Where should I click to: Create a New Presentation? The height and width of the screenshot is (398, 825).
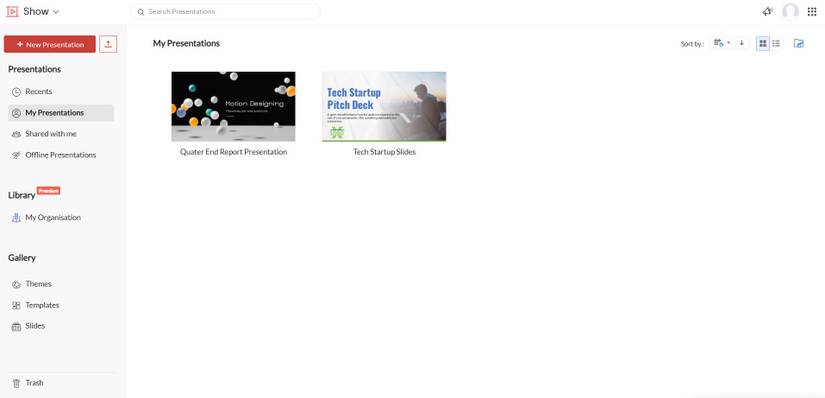[x=50, y=44]
